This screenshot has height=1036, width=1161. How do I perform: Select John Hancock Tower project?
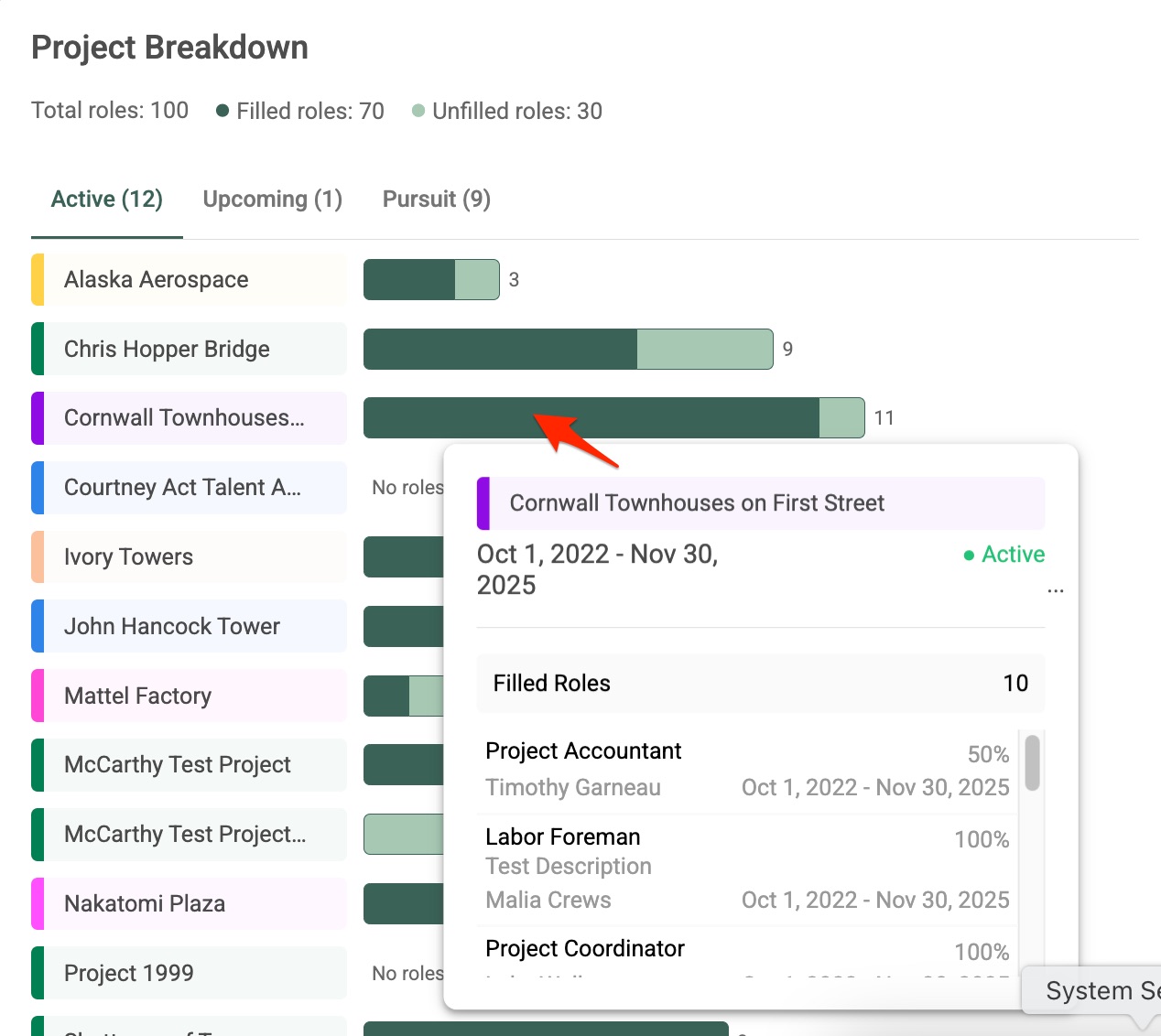click(x=172, y=627)
